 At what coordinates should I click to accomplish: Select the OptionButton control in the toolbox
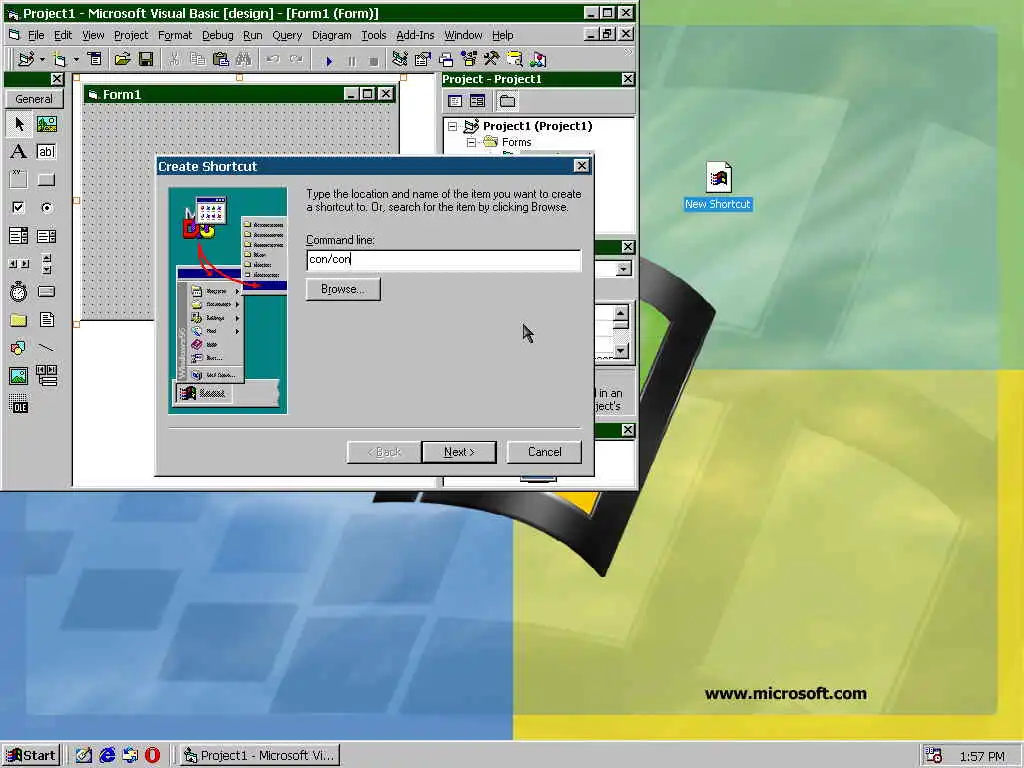46,207
